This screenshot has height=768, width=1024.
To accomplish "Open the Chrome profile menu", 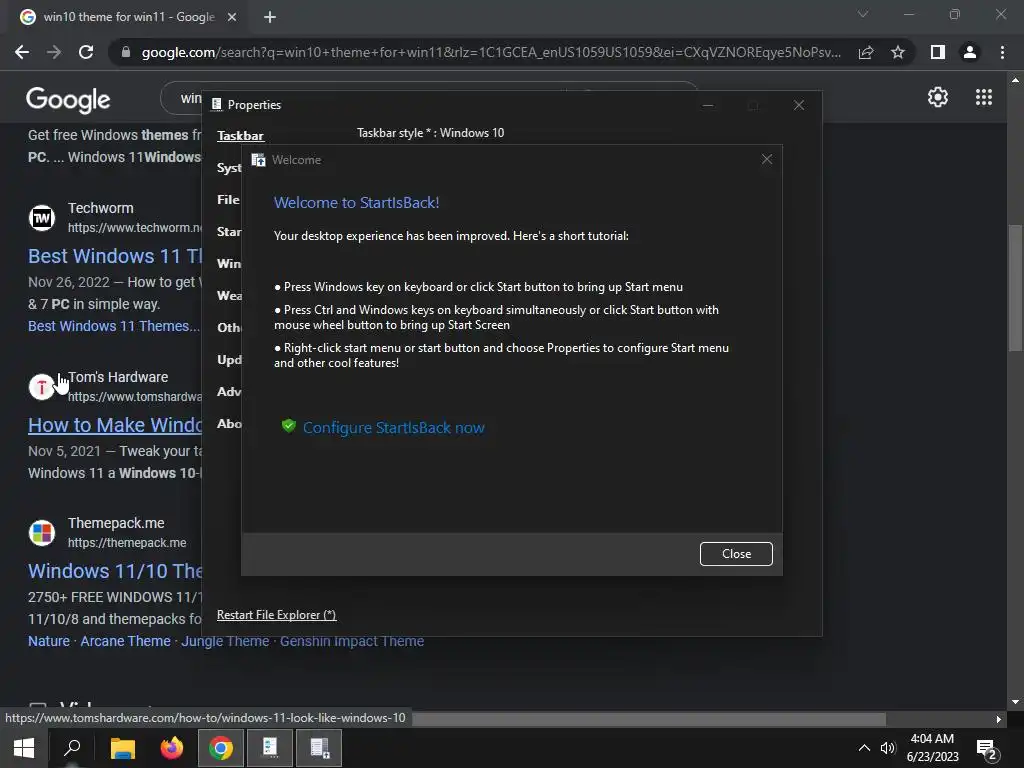I will coord(970,52).
